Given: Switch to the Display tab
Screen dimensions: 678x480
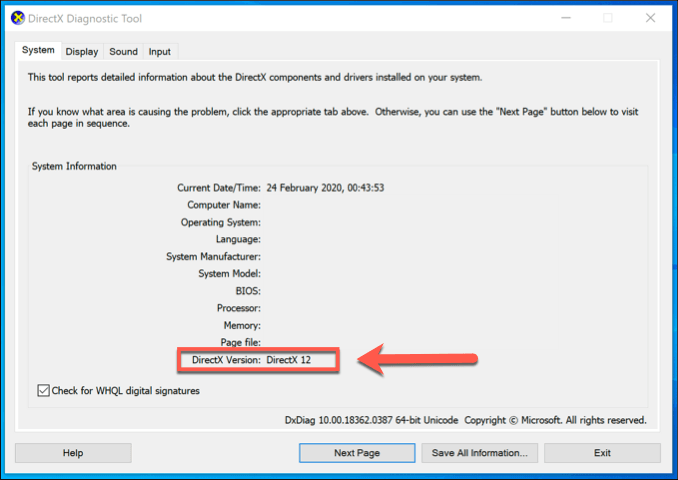Looking at the screenshot, I should [x=82, y=51].
